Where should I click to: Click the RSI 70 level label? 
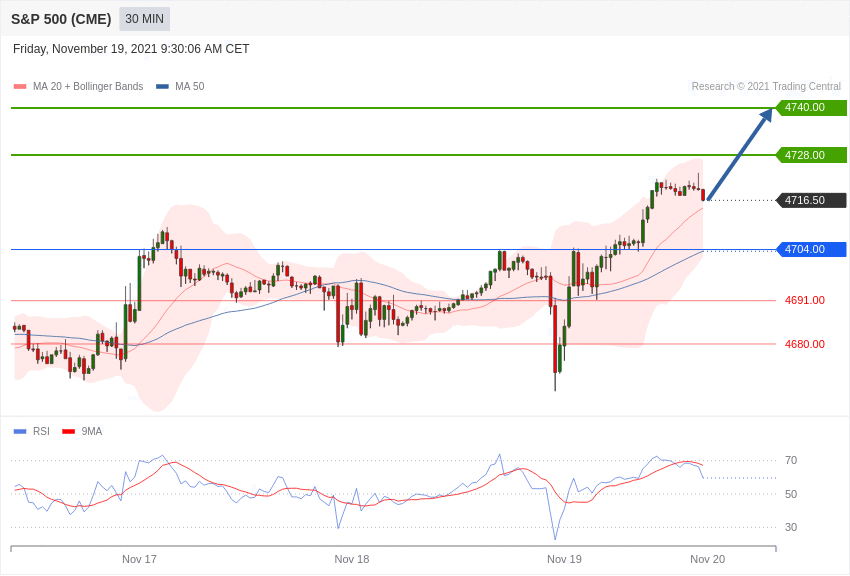(x=791, y=460)
